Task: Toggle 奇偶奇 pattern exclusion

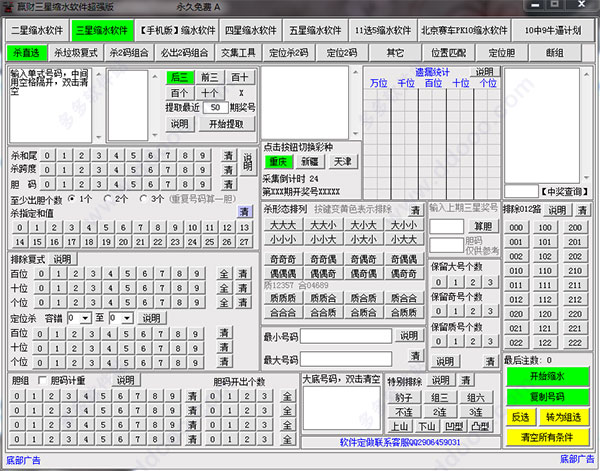Action: [x=364, y=259]
